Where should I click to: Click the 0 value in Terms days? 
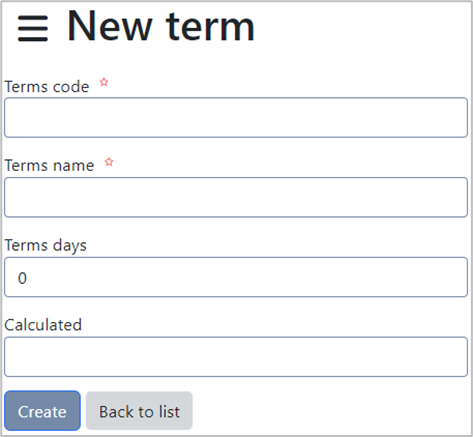click(22, 278)
